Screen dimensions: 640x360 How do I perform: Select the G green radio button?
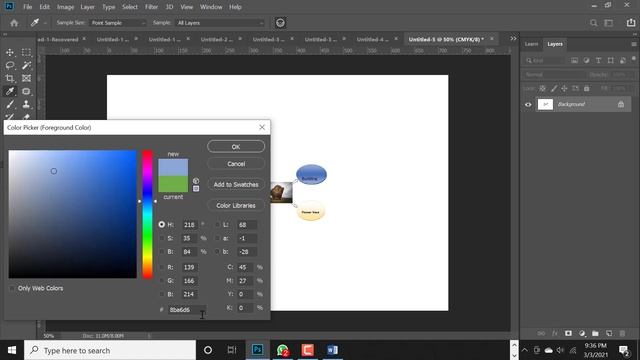[x=162, y=281]
